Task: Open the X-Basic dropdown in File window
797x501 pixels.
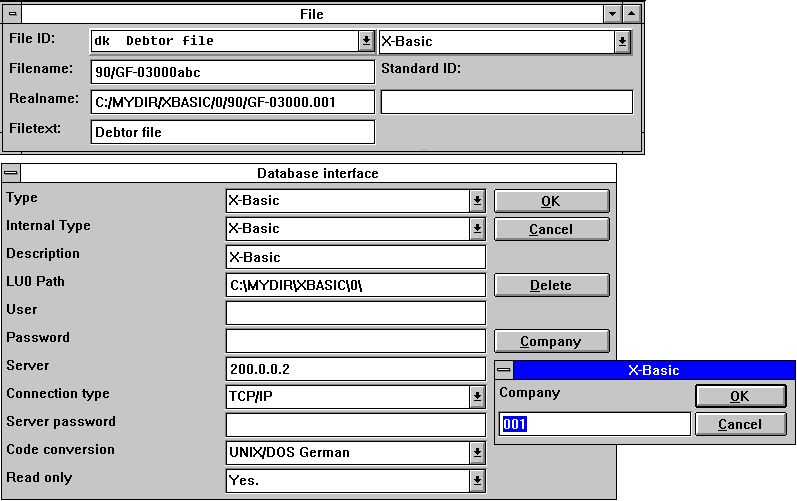Action: point(622,42)
